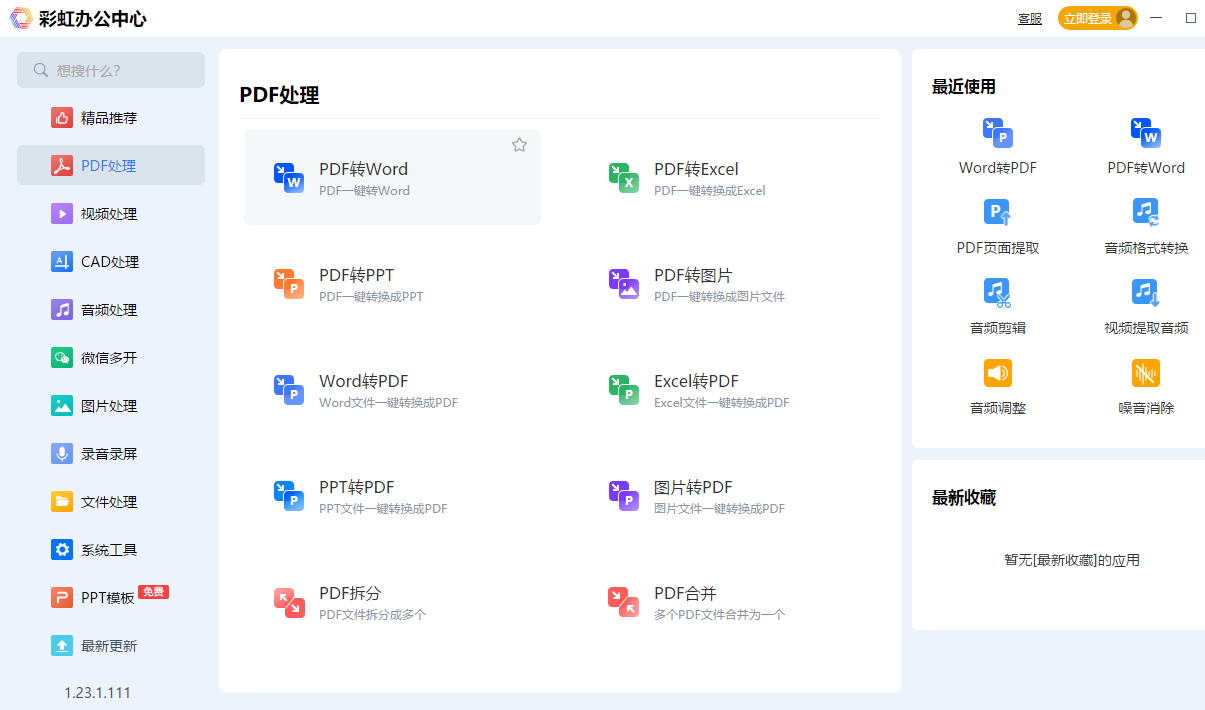Open 系统工具 in the sidebar

[111, 550]
